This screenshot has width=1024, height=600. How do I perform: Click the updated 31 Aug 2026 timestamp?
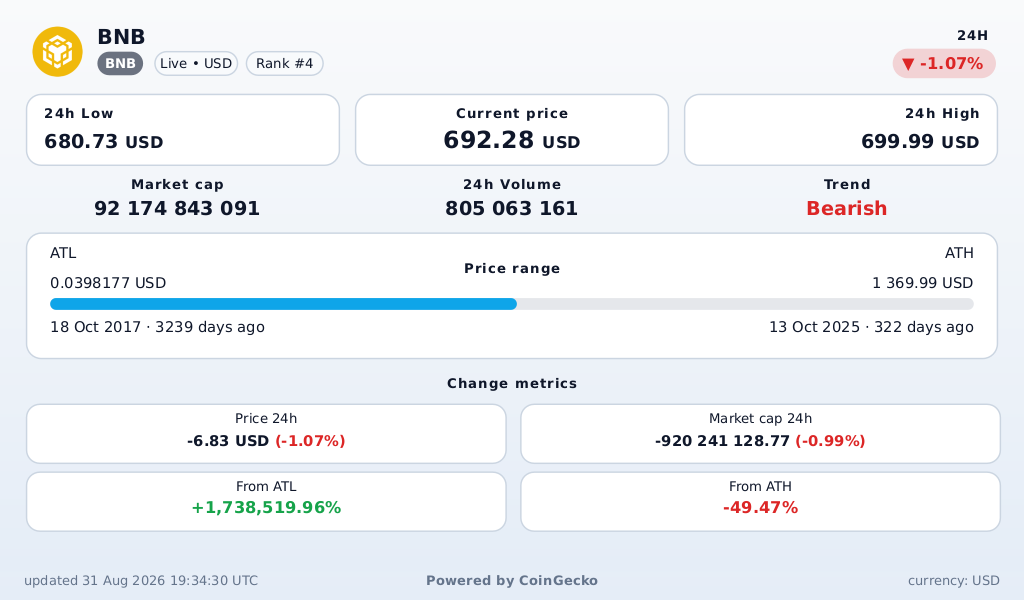click(x=141, y=580)
